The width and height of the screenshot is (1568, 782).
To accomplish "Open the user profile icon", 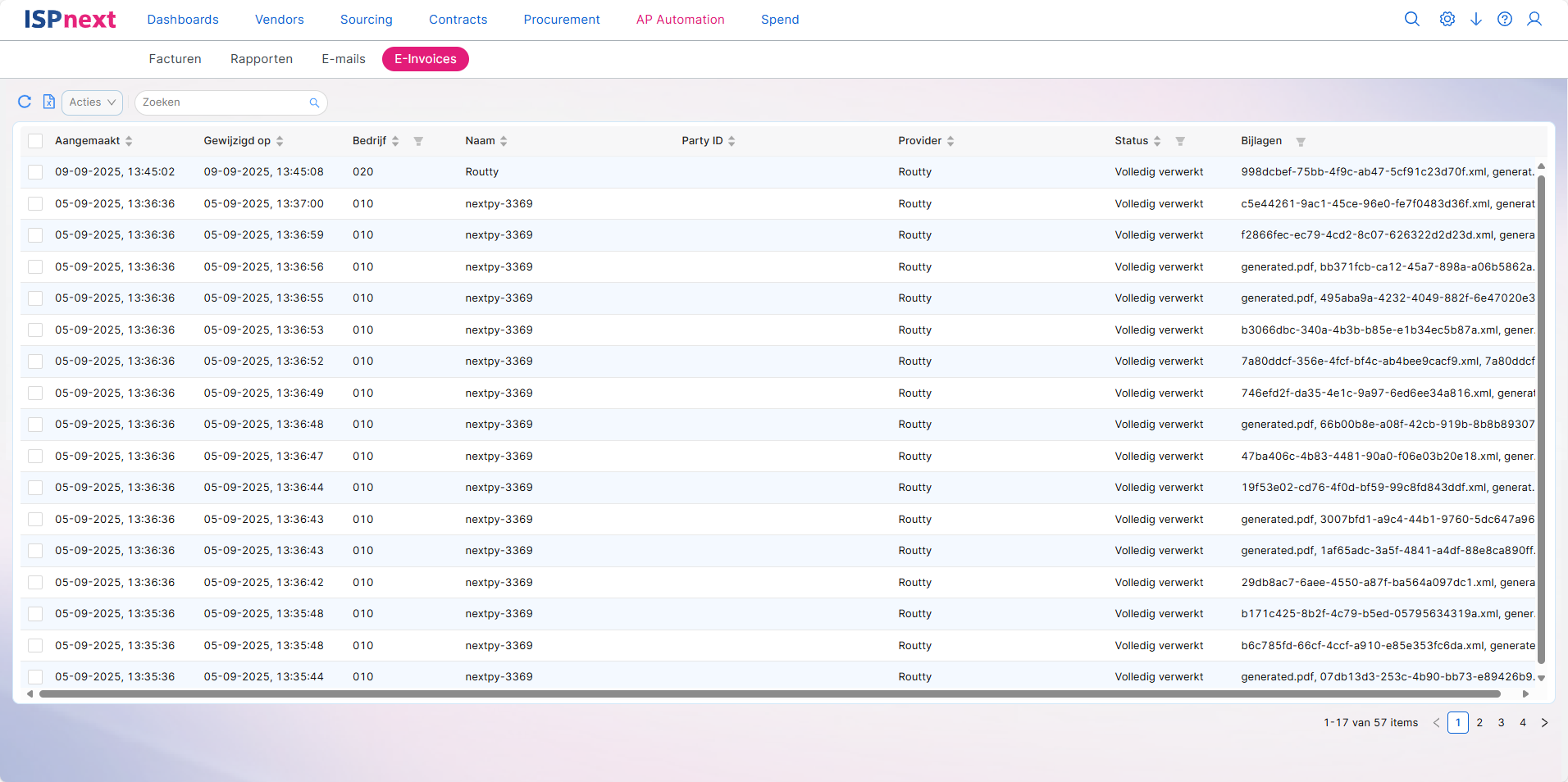I will click(1534, 19).
